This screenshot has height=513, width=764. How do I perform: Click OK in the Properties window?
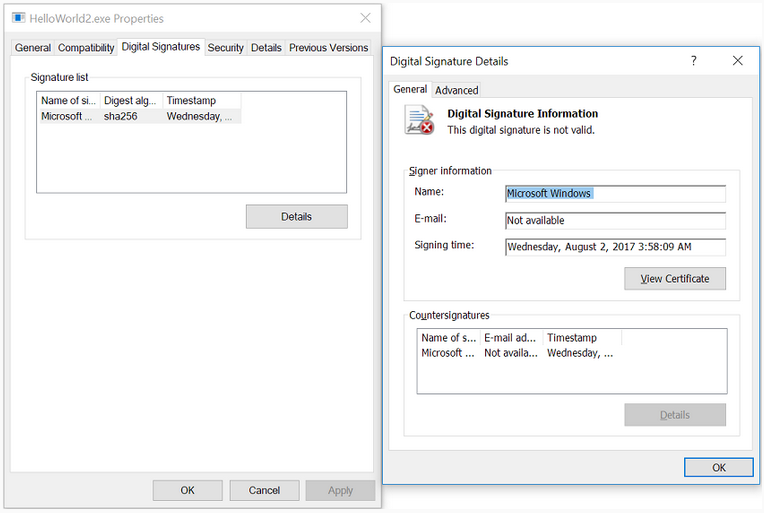coord(187,490)
